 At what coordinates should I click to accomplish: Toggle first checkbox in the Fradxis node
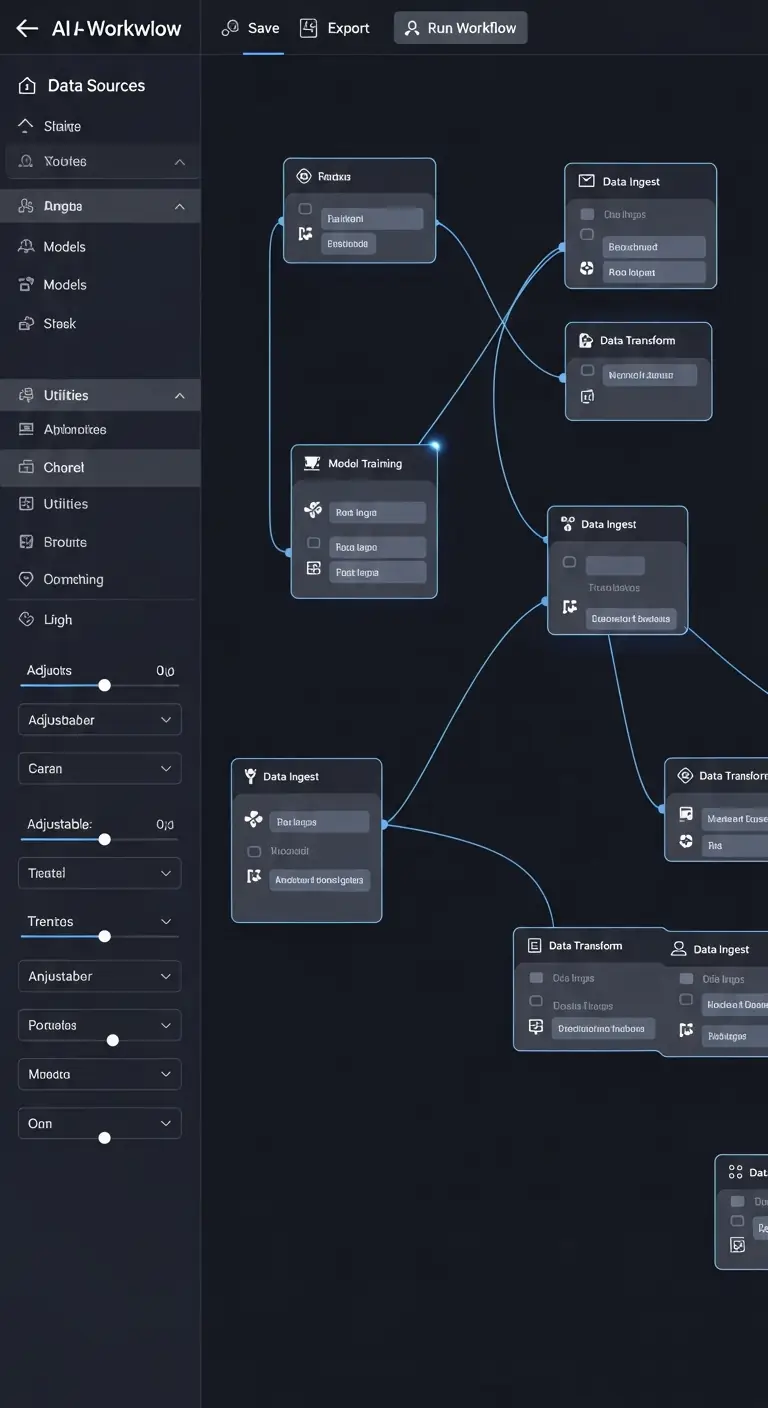tap(305, 209)
